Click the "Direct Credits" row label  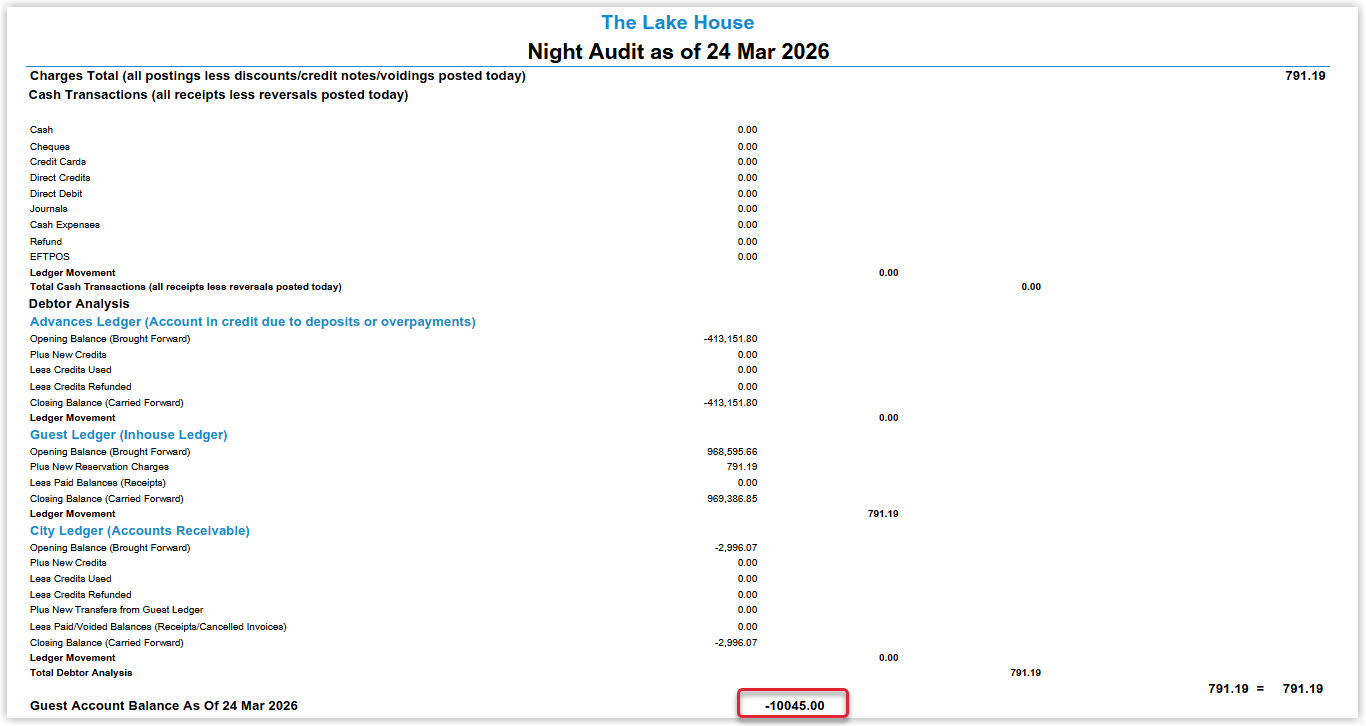click(x=60, y=178)
